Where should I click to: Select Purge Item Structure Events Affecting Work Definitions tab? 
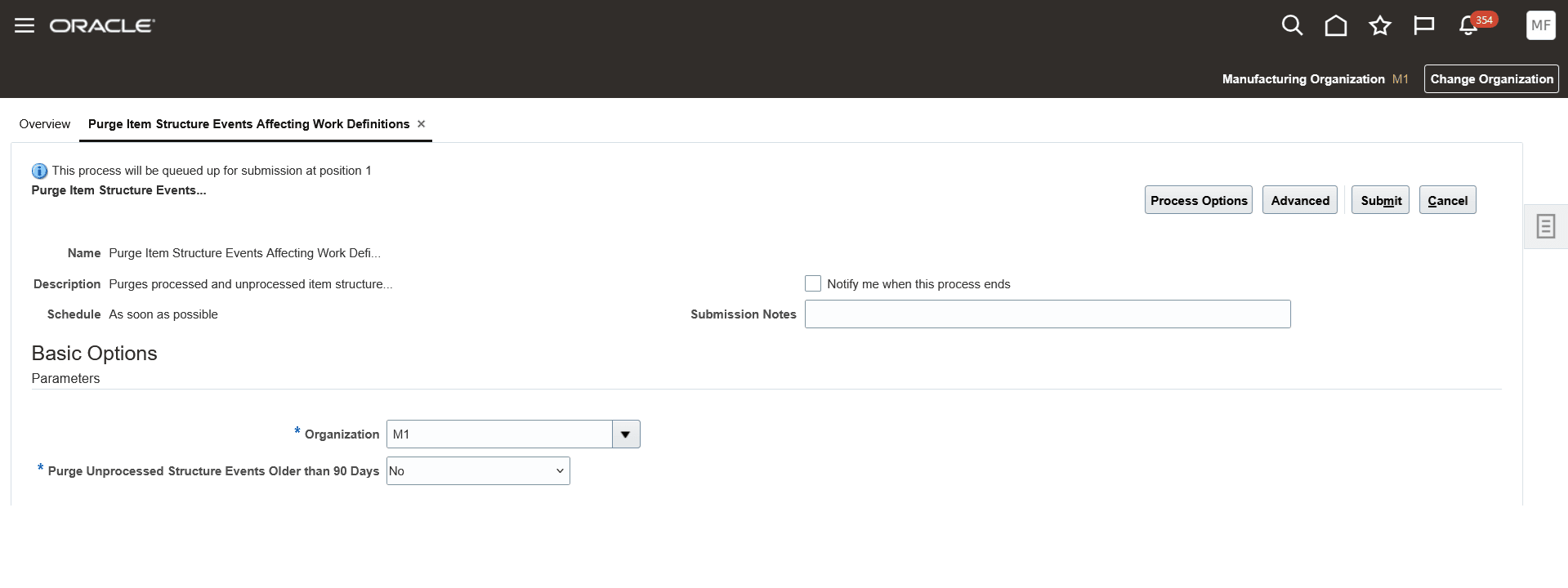click(x=249, y=124)
